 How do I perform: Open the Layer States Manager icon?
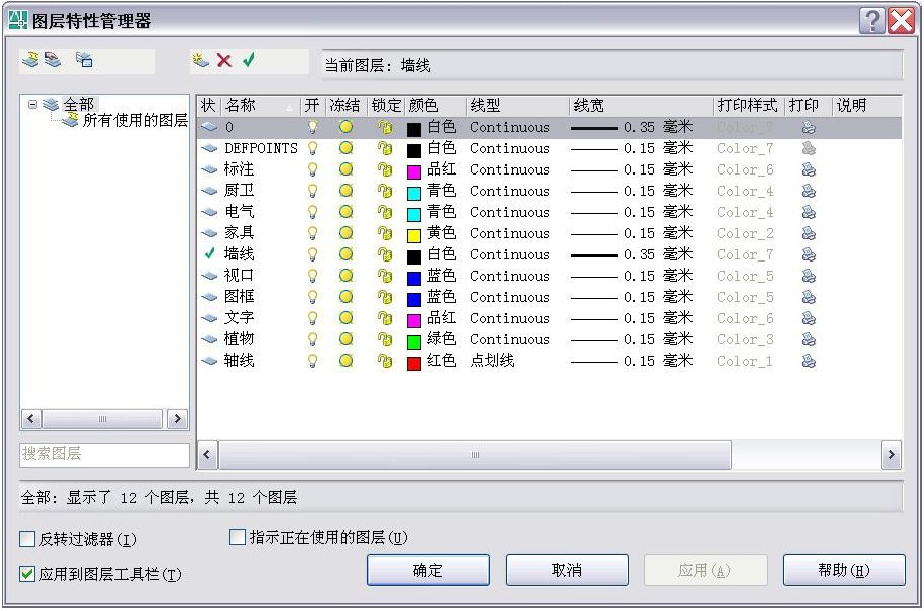pos(84,60)
